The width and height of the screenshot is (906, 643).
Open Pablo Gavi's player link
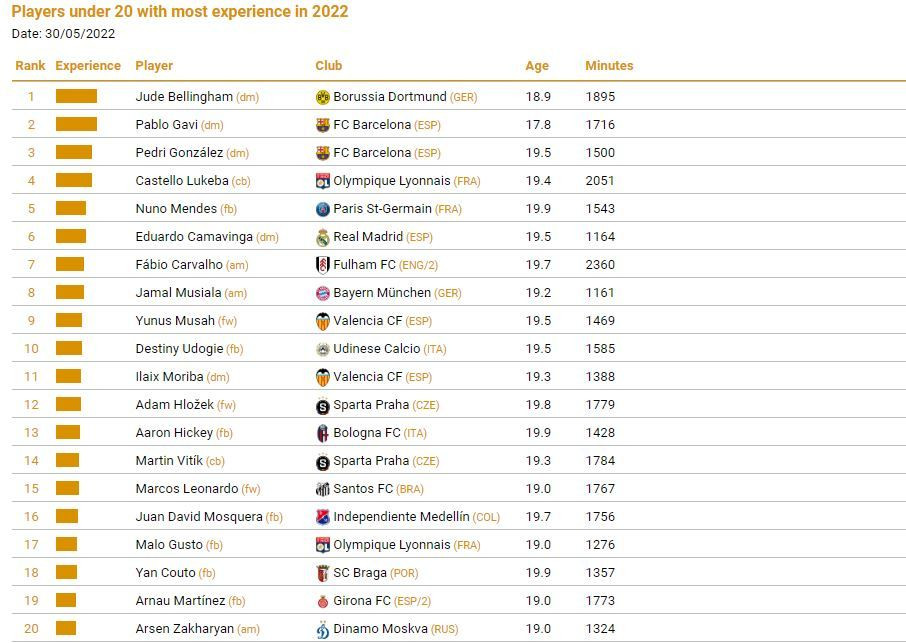click(x=166, y=125)
